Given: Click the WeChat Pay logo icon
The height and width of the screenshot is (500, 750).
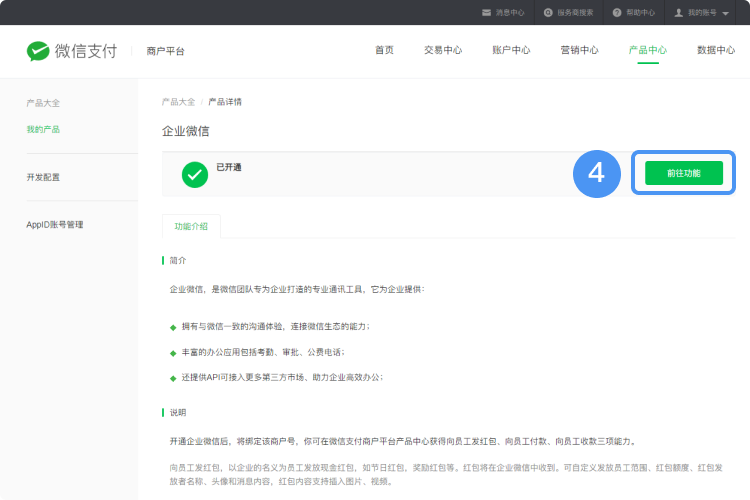Looking at the screenshot, I should pyautogui.click(x=38, y=51).
